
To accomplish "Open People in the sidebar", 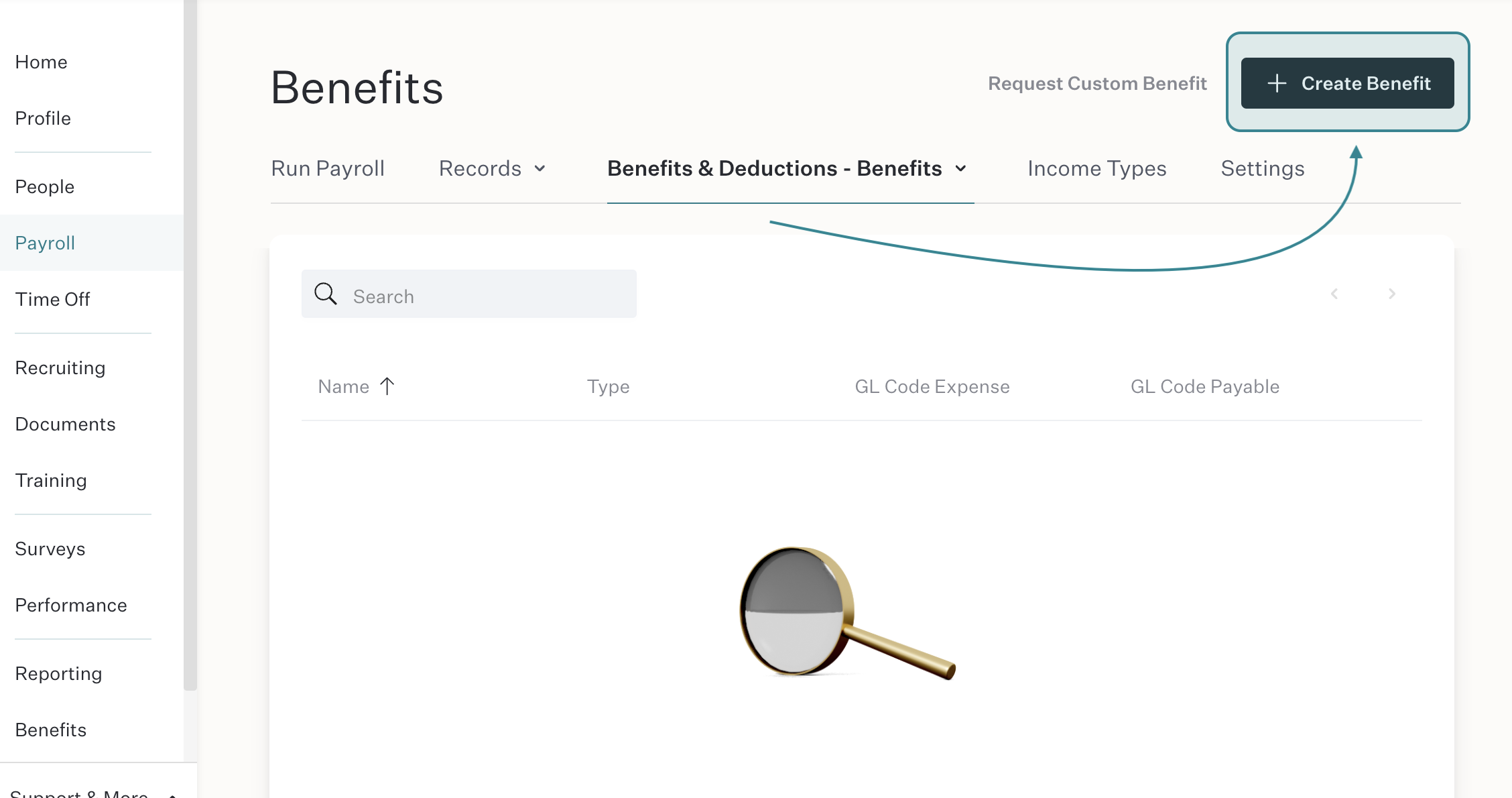I will 45,186.
